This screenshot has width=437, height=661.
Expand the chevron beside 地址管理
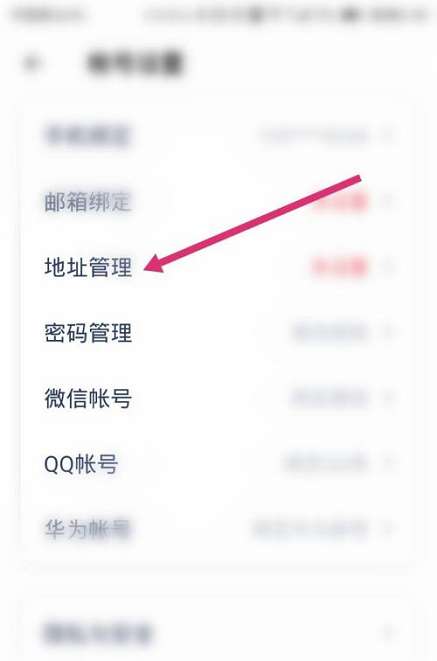(x=388, y=267)
